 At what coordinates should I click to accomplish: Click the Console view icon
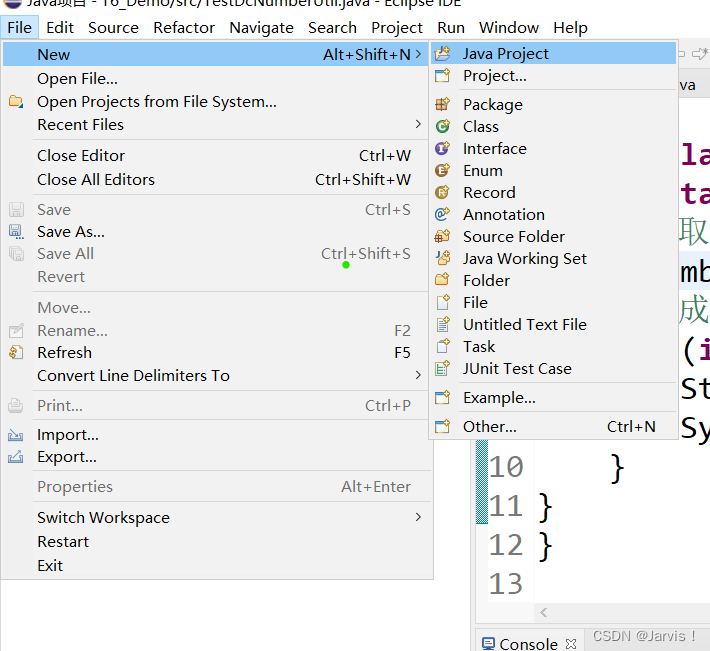point(488,643)
